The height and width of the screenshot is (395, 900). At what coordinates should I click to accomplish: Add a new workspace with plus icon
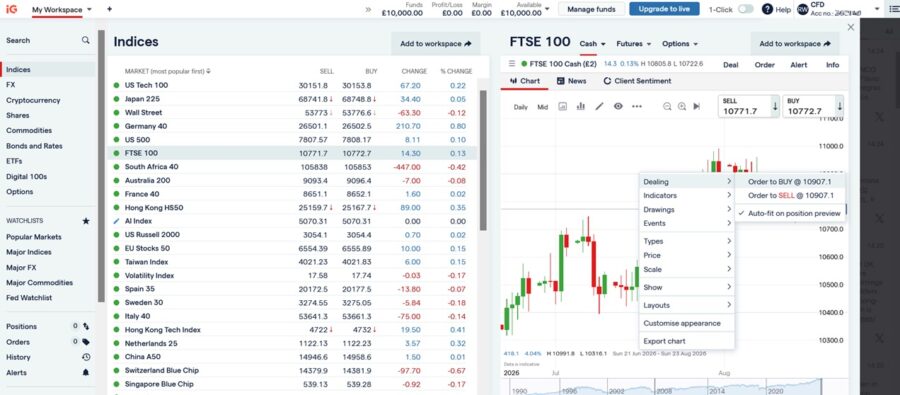pyautogui.click(x=110, y=9)
